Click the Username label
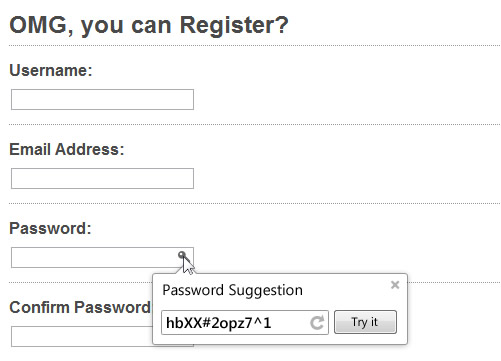This screenshot has height=361, width=501. click(x=51, y=70)
